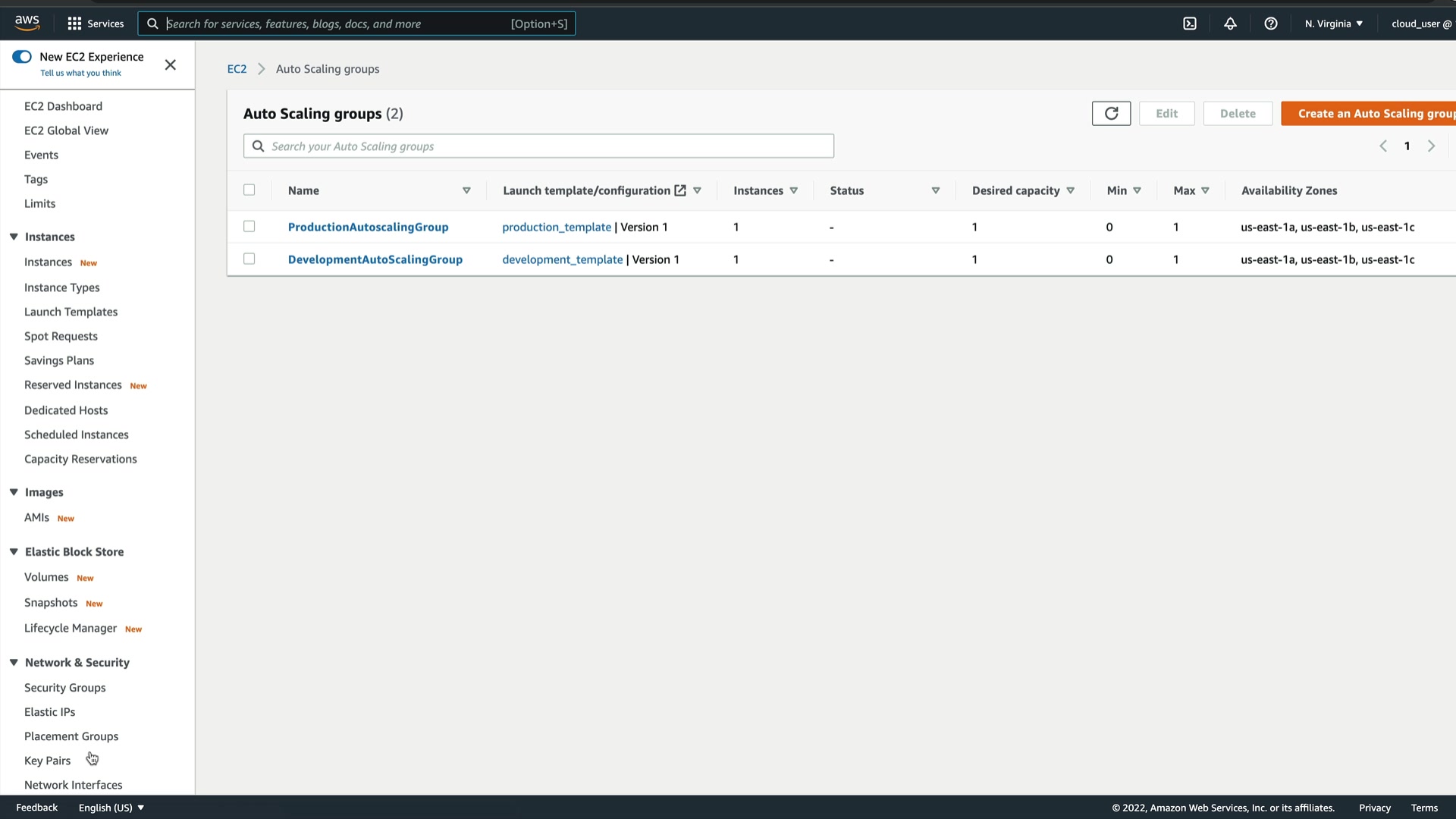Viewport: 1456px width, 819px height.
Task: Open the notifications bell
Action: 1230,24
